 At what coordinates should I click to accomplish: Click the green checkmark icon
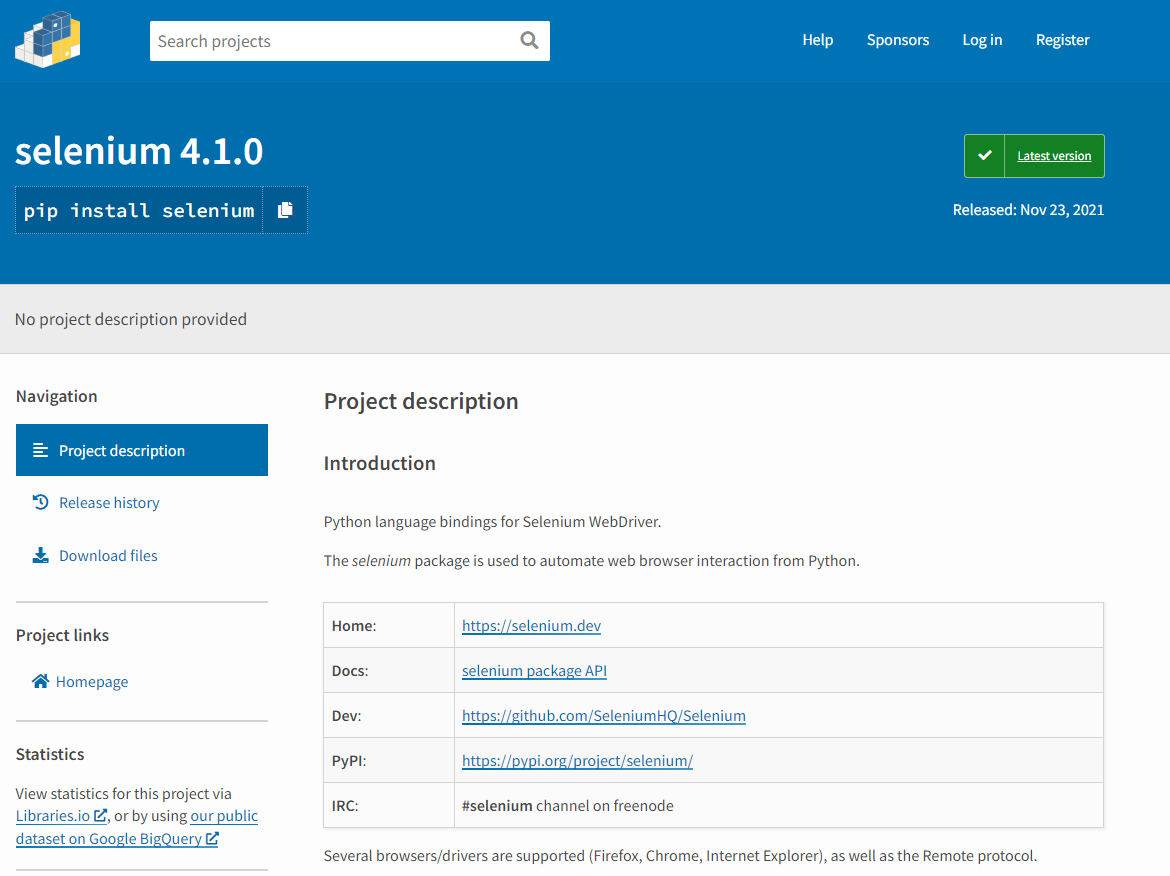(985, 155)
